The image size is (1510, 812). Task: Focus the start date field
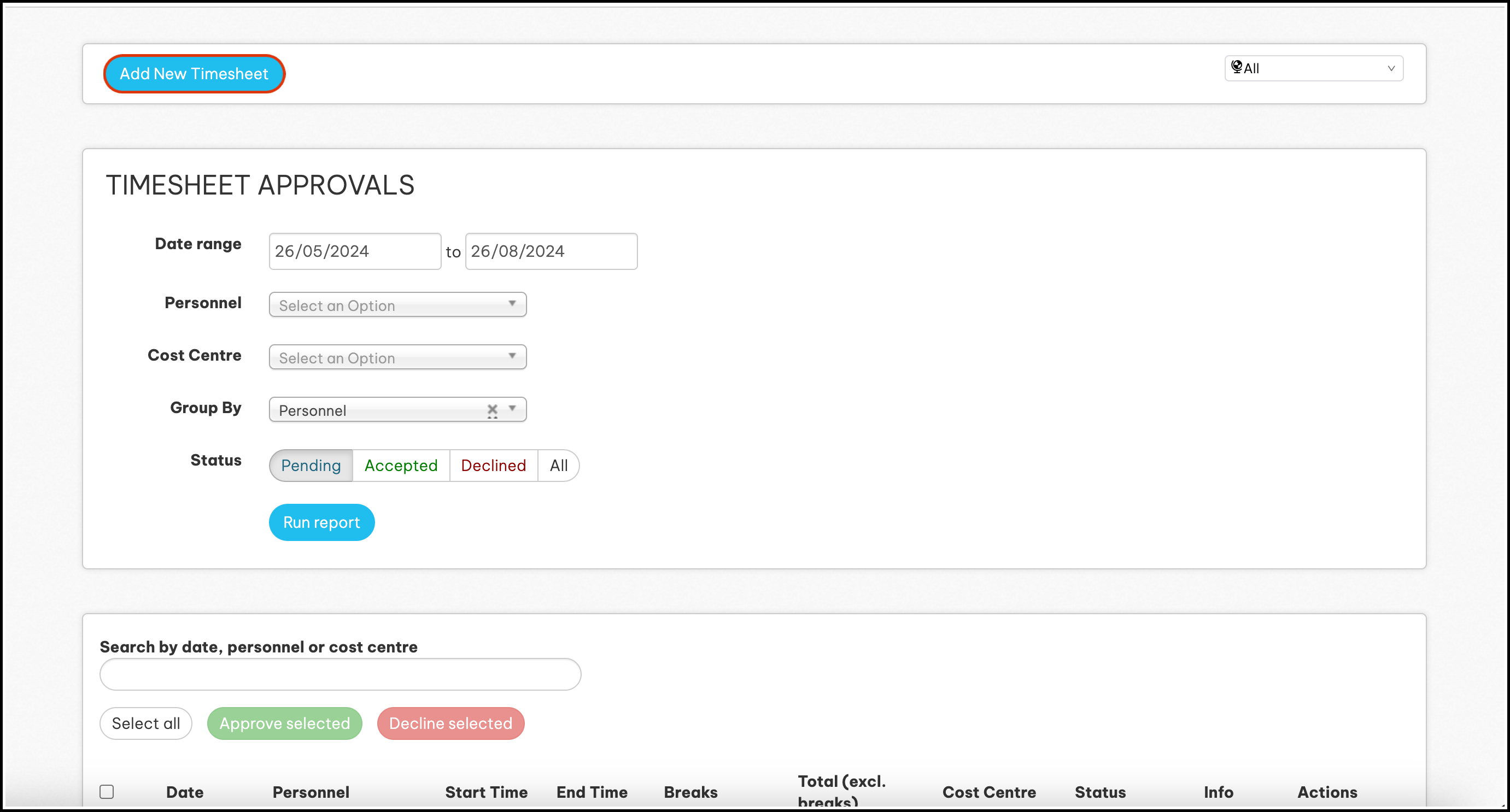[355, 251]
